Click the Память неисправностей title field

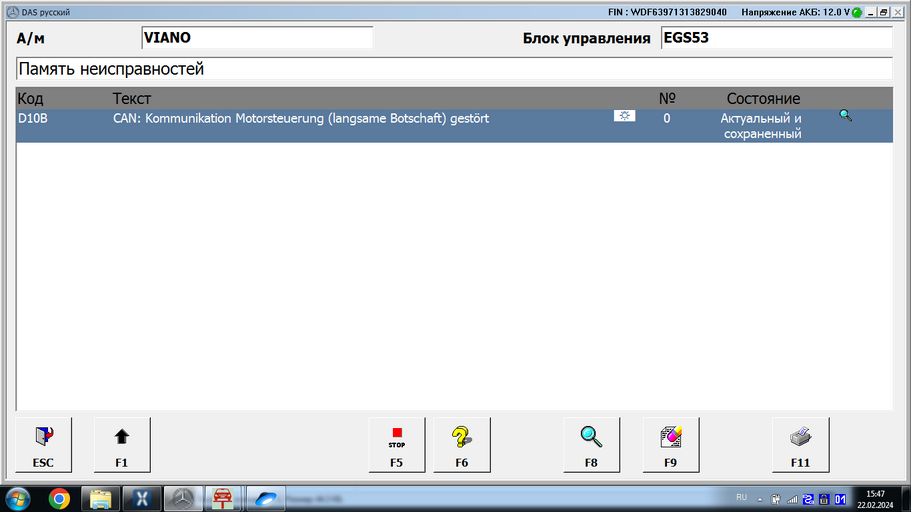(x=454, y=69)
